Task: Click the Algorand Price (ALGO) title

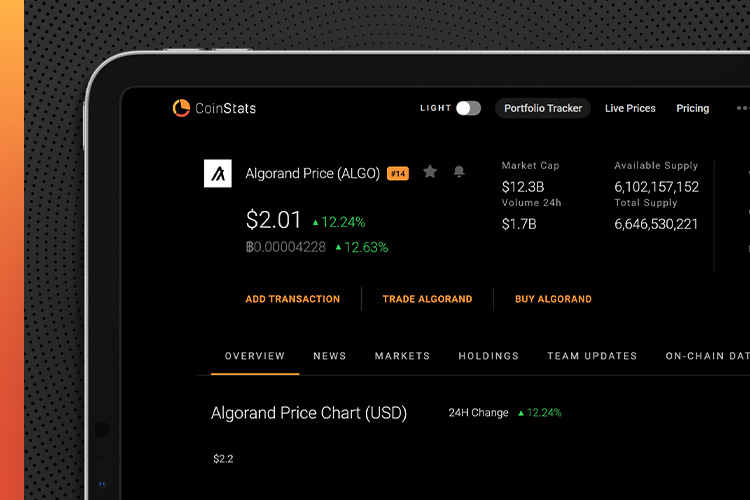Action: [312, 173]
